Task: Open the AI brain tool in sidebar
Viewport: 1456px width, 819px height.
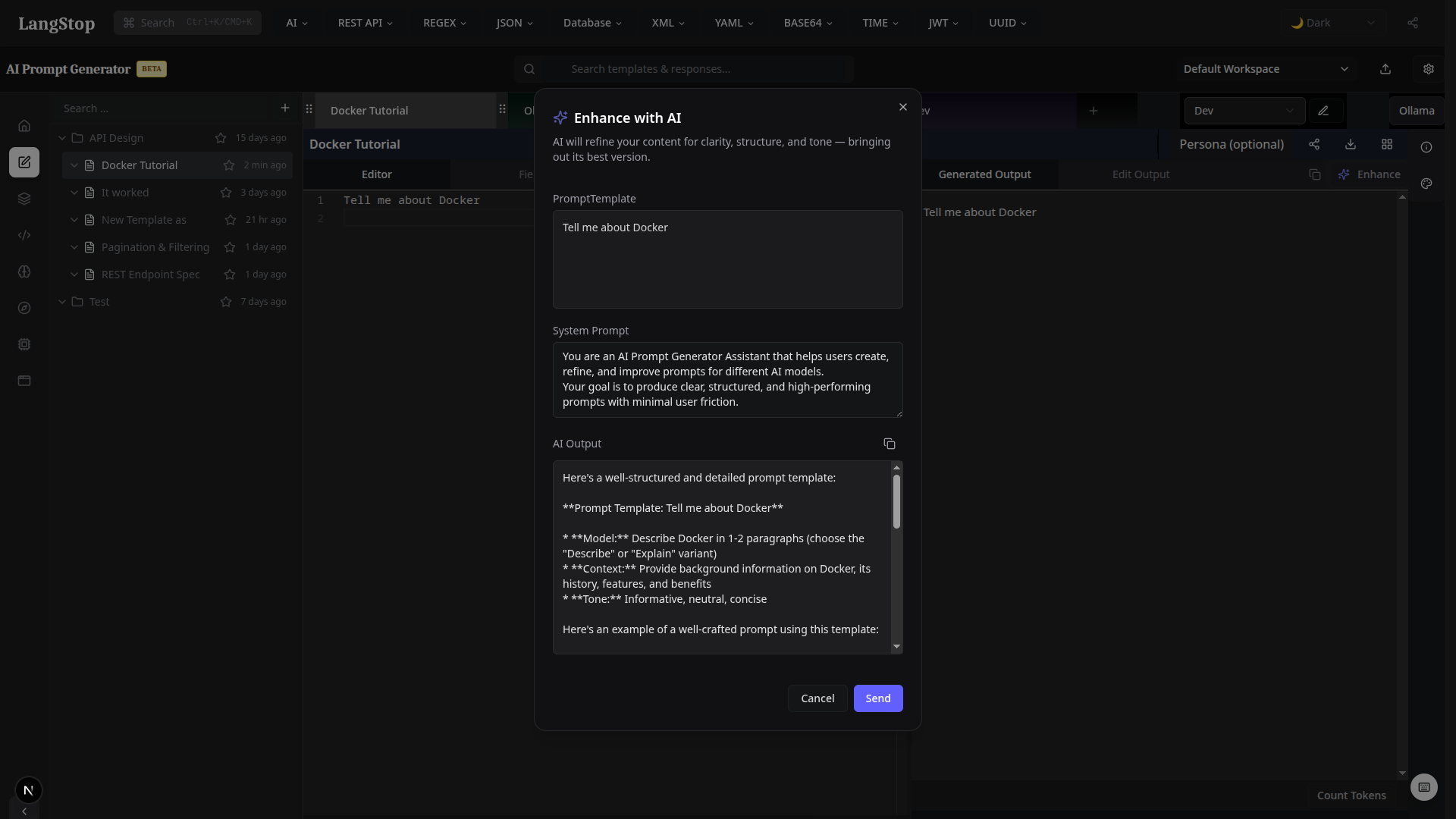Action: click(x=25, y=271)
